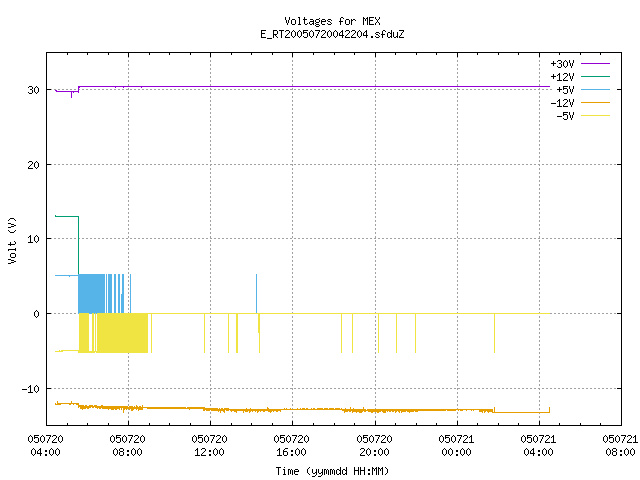Image resolution: width=640 pixels, height=480 pixels.
Task: Click the x-axis label 050721 04:00
Action: click(x=538, y=445)
